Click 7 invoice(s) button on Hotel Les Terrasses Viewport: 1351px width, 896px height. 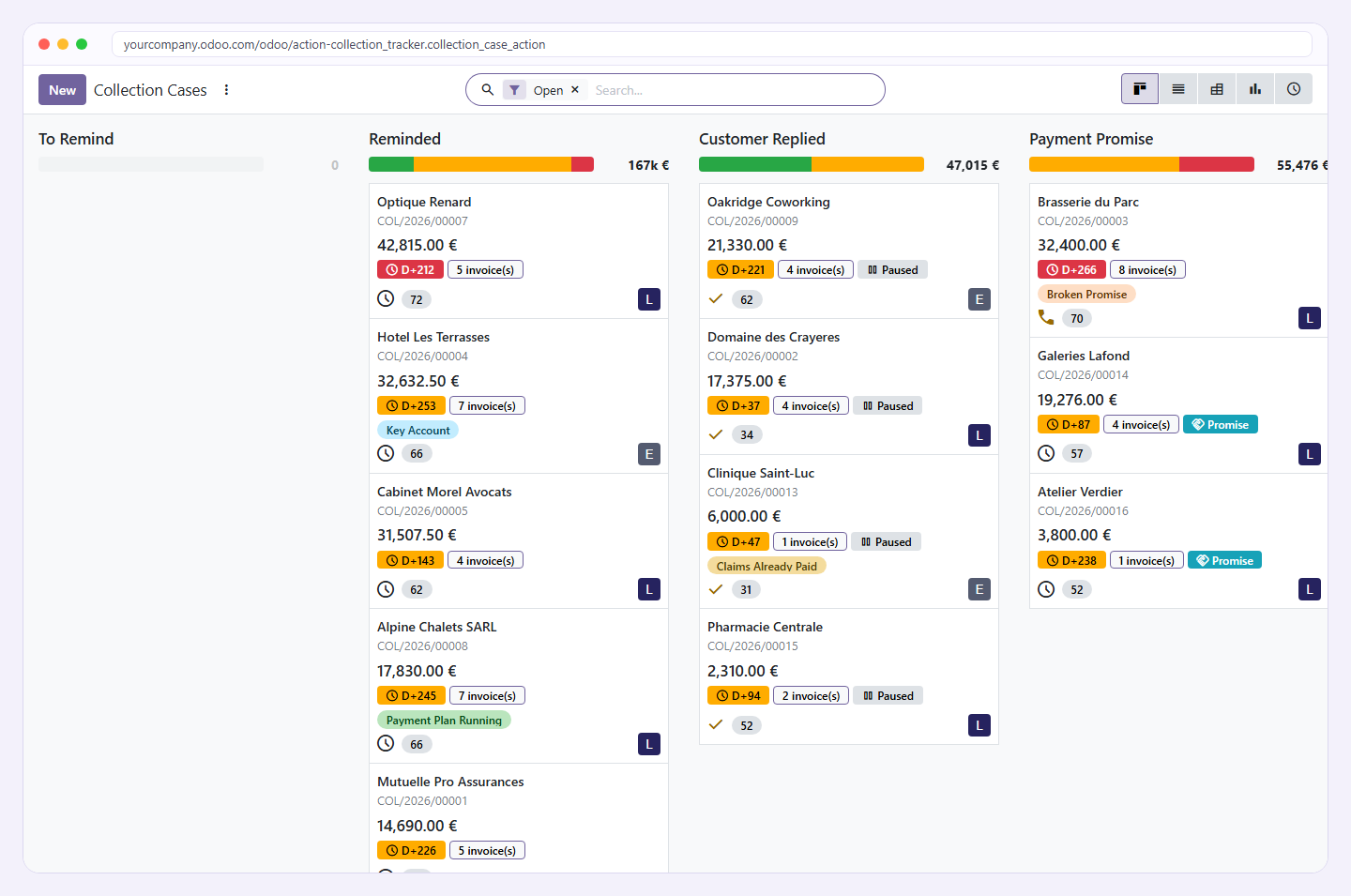[x=487, y=405]
